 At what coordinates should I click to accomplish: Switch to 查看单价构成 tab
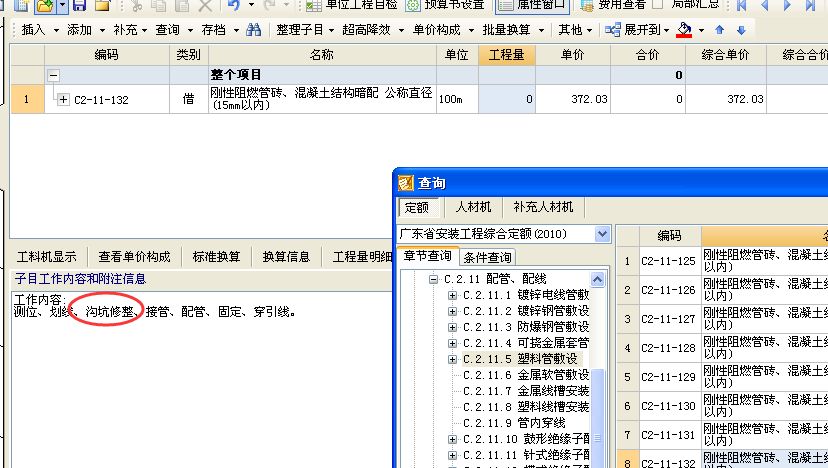[x=134, y=257]
